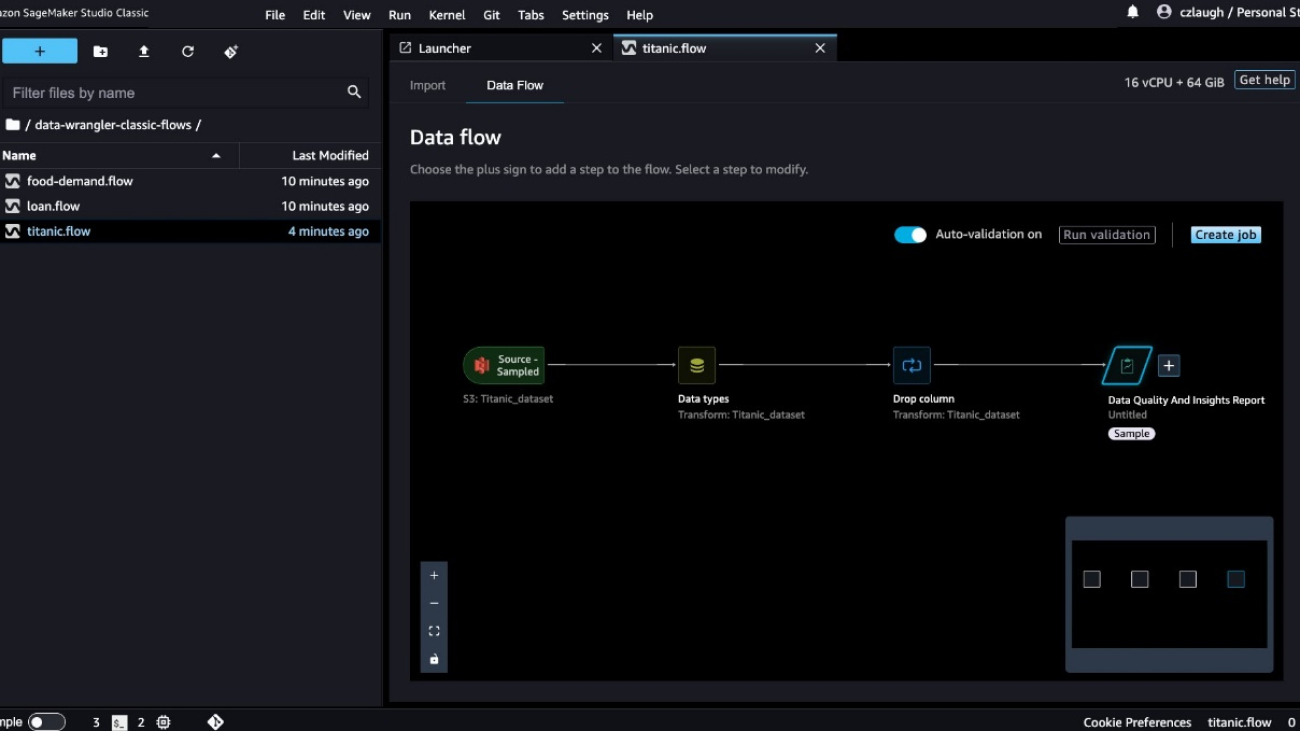Open the Edit menu

tap(314, 15)
